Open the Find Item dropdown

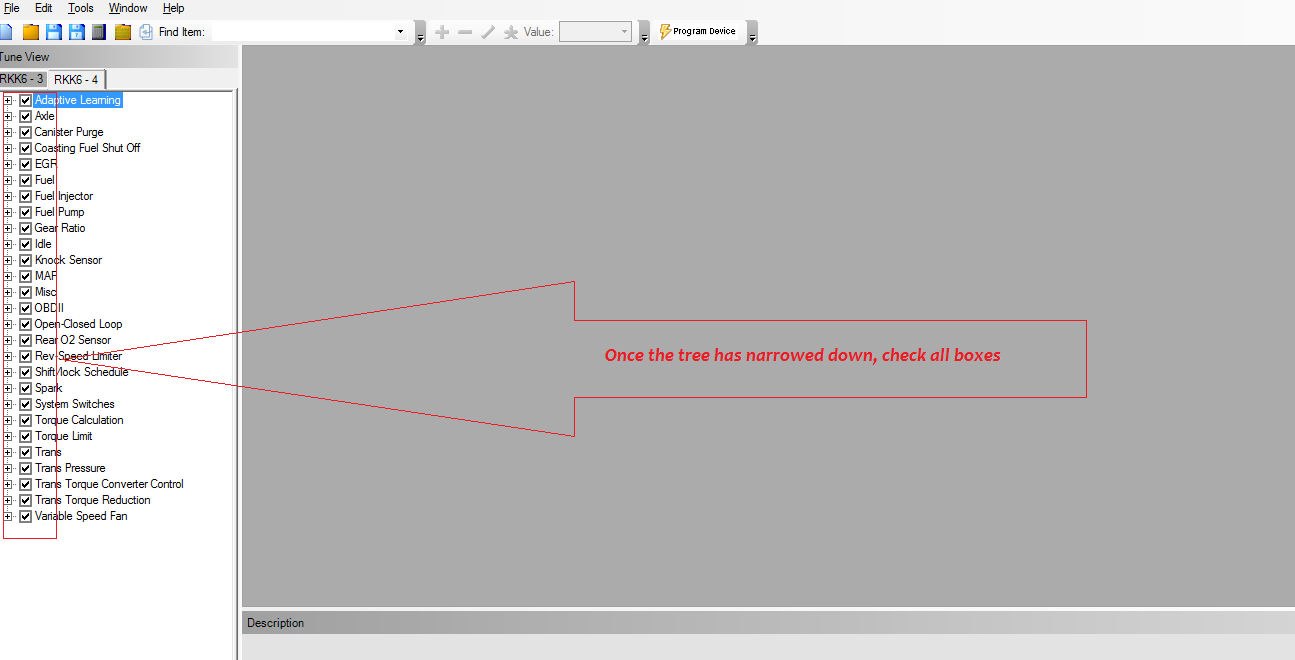click(x=401, y=32)
